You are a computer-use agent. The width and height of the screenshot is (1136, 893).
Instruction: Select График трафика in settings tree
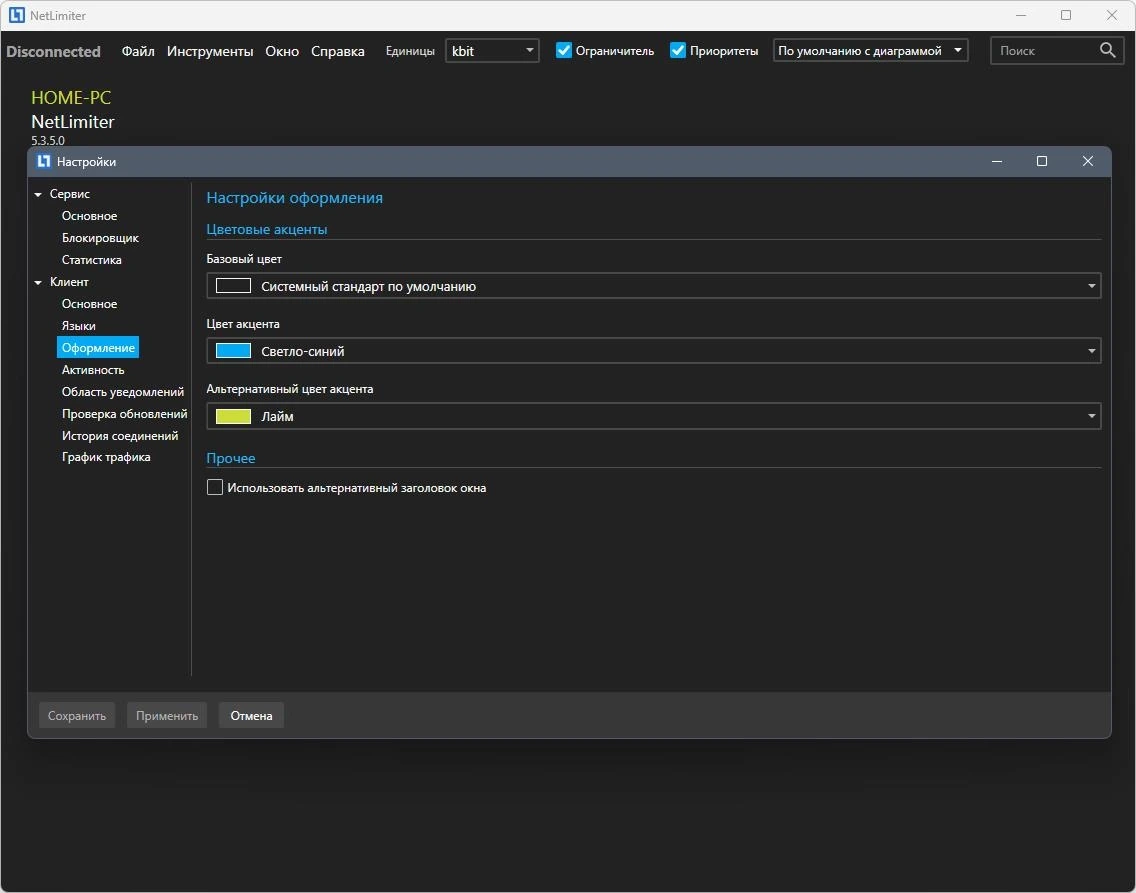(106, 457)
